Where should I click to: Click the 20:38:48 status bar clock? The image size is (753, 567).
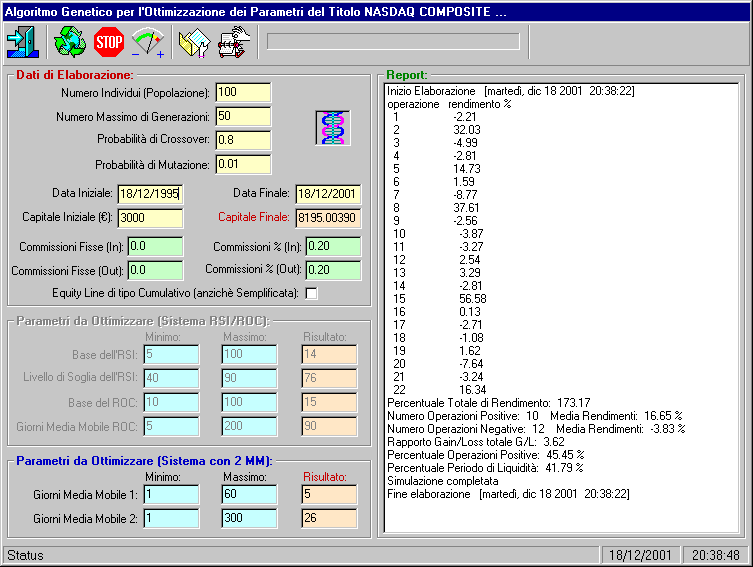(x=716, y=555)
